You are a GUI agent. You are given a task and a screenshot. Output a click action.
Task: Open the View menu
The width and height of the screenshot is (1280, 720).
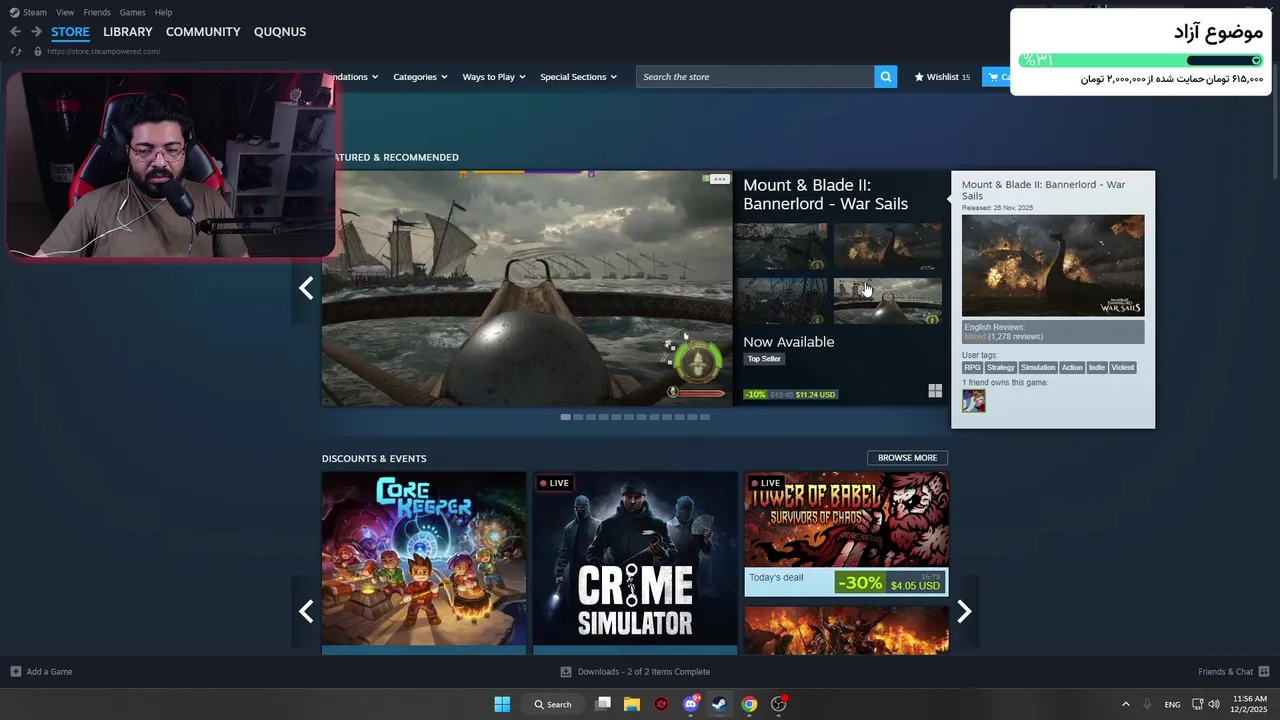[x=65, y=12]
